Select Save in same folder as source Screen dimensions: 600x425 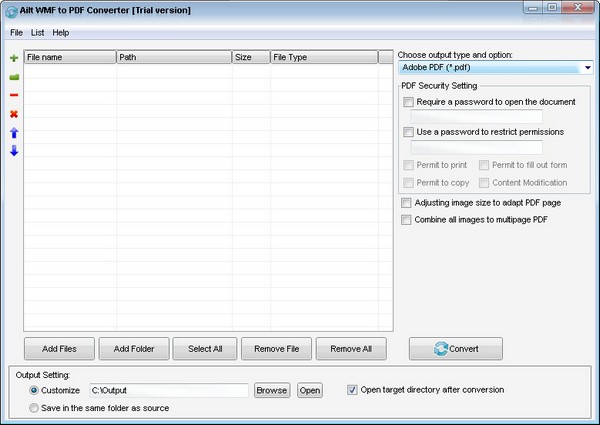[x=34, y=408]
